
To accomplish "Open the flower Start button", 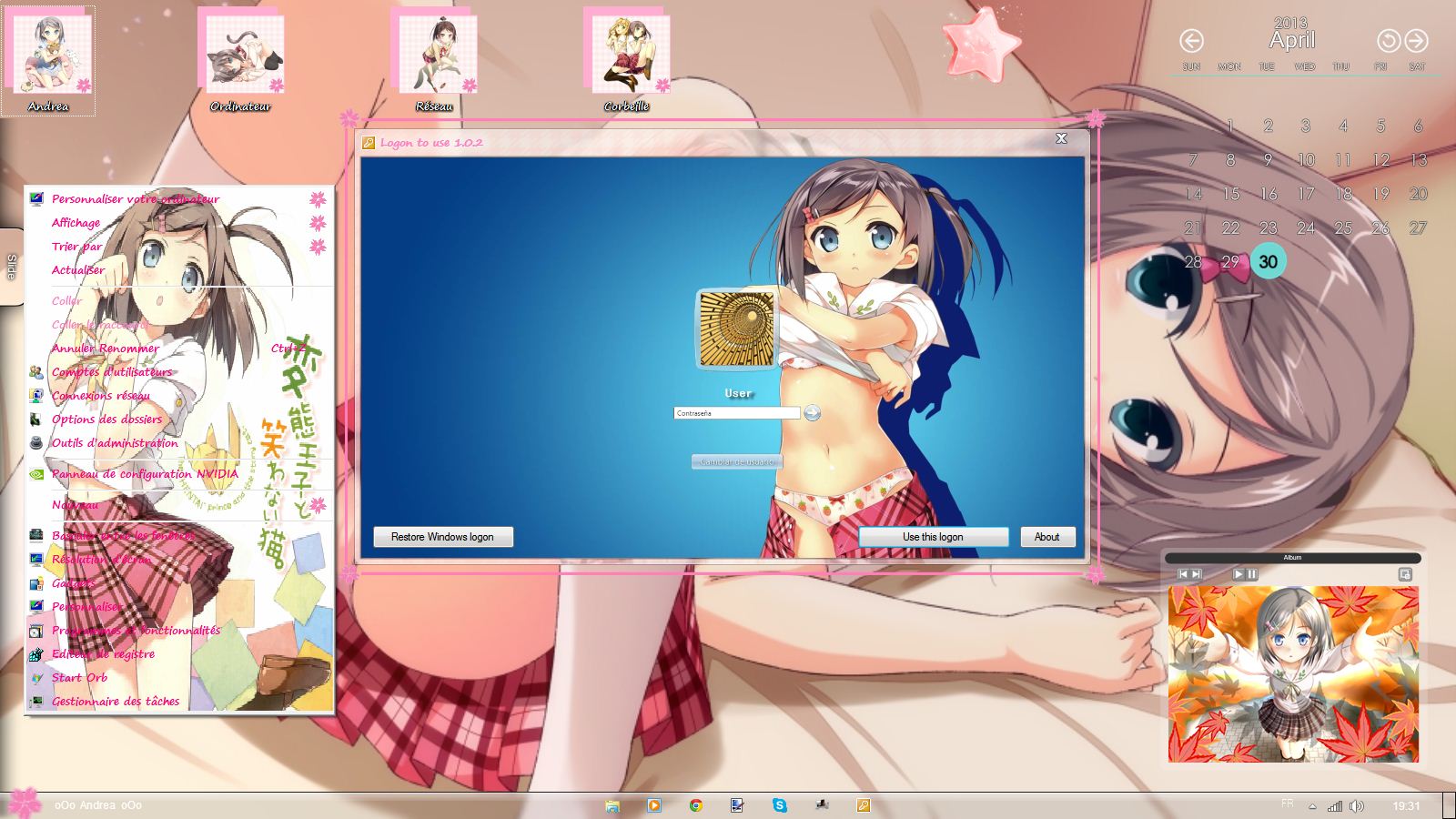I will click(25, 804).
